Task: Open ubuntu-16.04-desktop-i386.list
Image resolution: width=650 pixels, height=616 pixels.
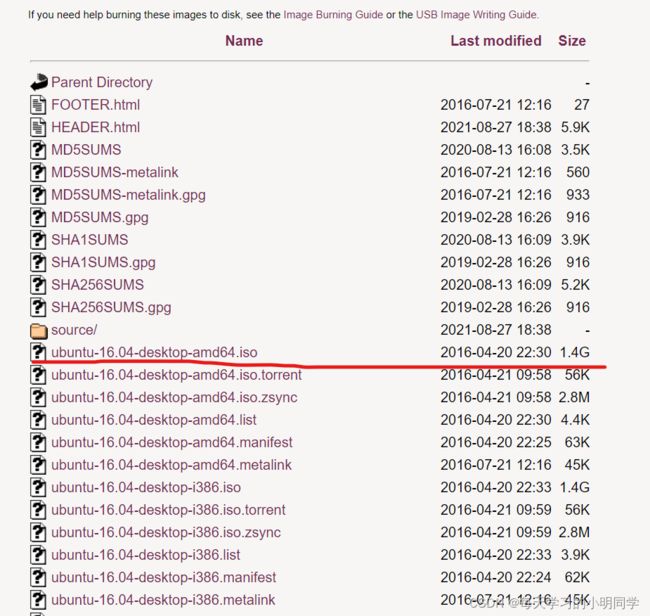Action: (146, 555)
